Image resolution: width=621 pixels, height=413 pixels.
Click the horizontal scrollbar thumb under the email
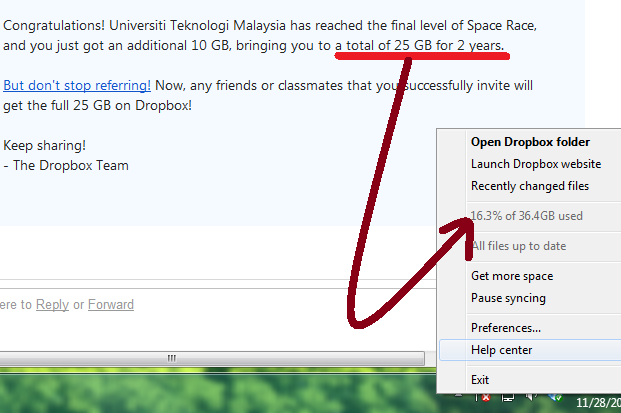pyautogui.click(x=211, y=358)
